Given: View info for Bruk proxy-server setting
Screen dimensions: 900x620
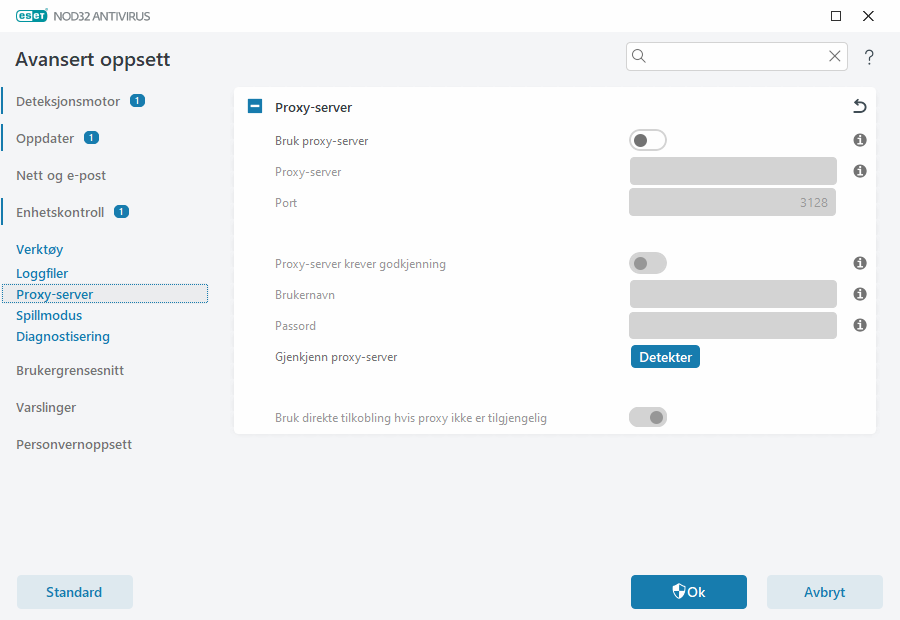Looking at the screenshot, I should (x=859, y=140).
